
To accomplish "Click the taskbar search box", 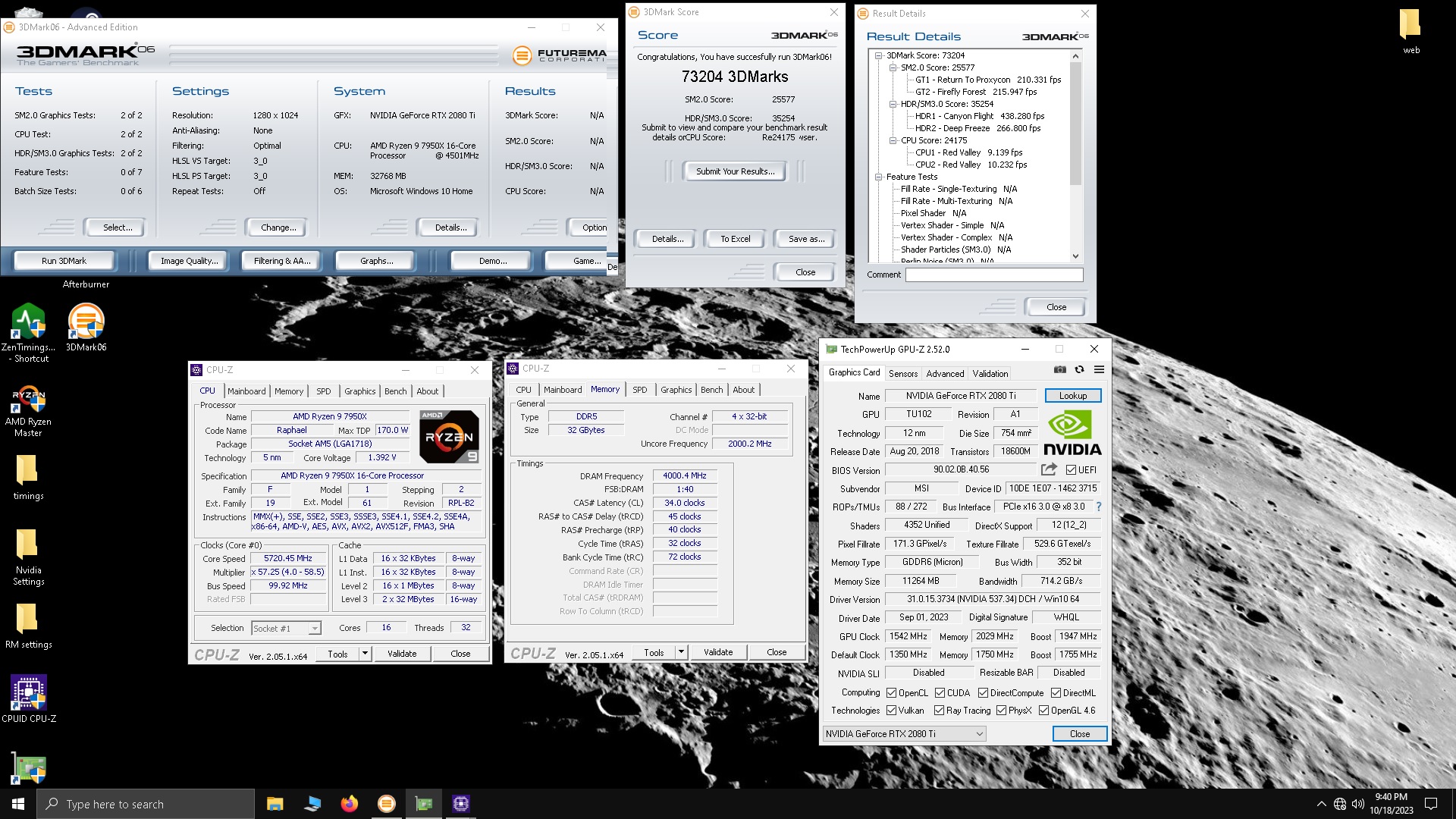I will (146, 804).
